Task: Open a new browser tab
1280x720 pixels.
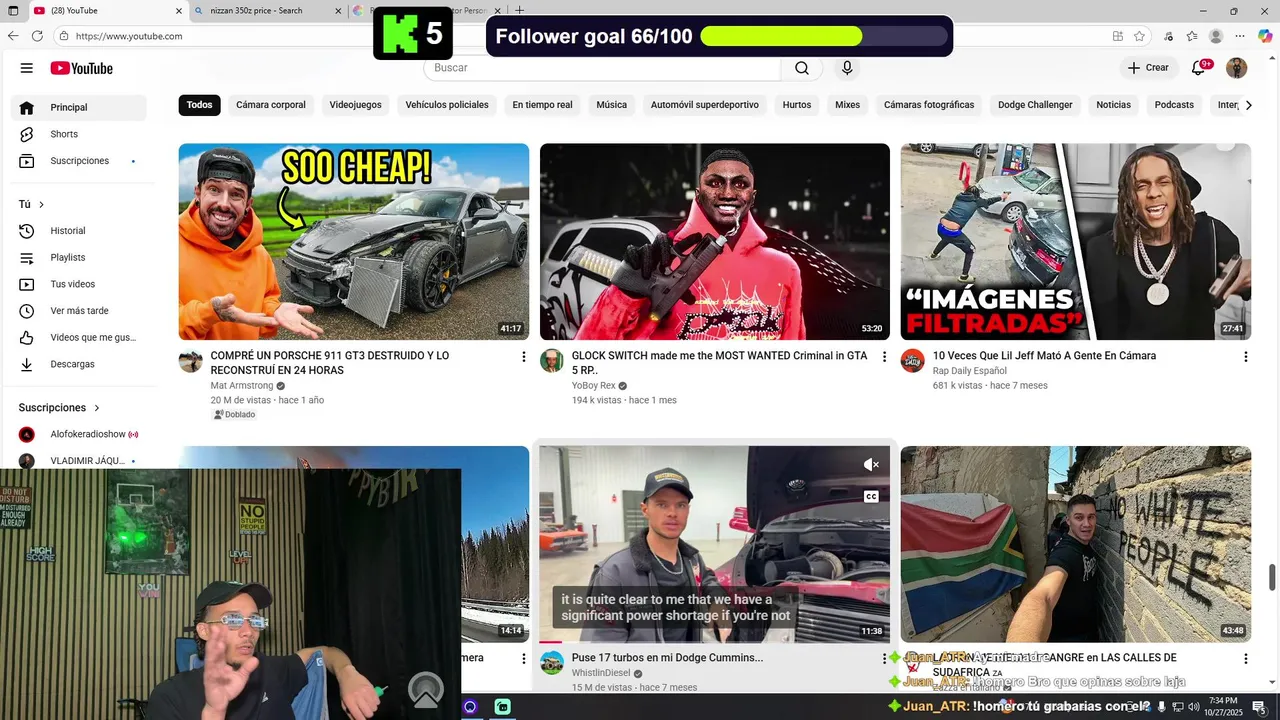Action: (x=519, y=10)
